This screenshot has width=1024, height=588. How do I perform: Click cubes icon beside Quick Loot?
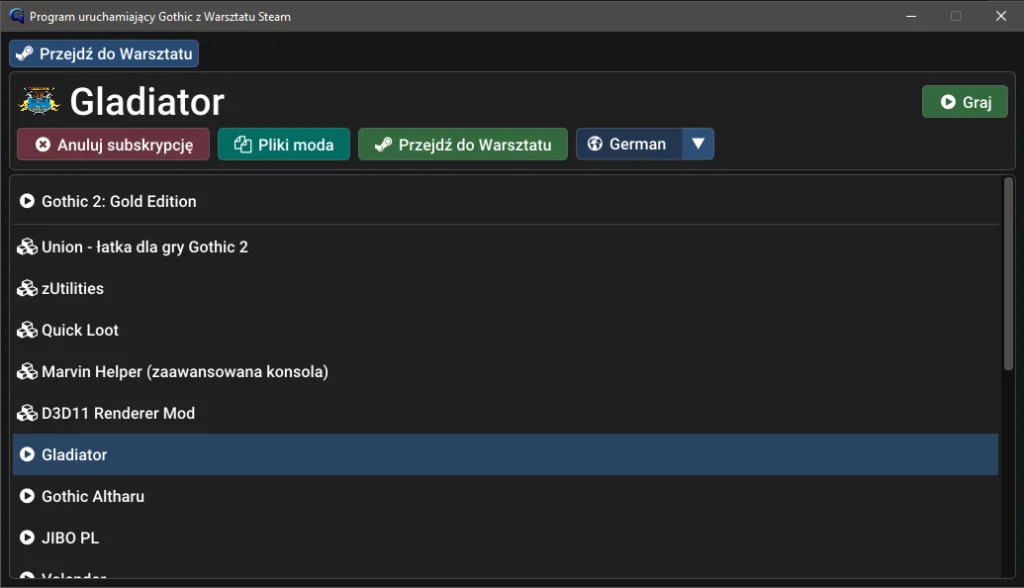[x=27, y=330]
